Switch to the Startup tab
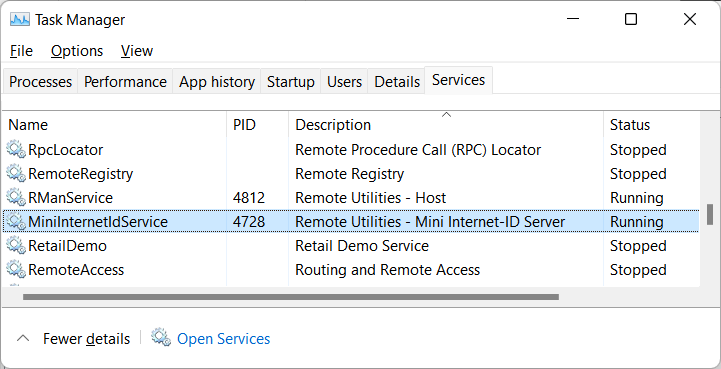 [x=291, y=82]
